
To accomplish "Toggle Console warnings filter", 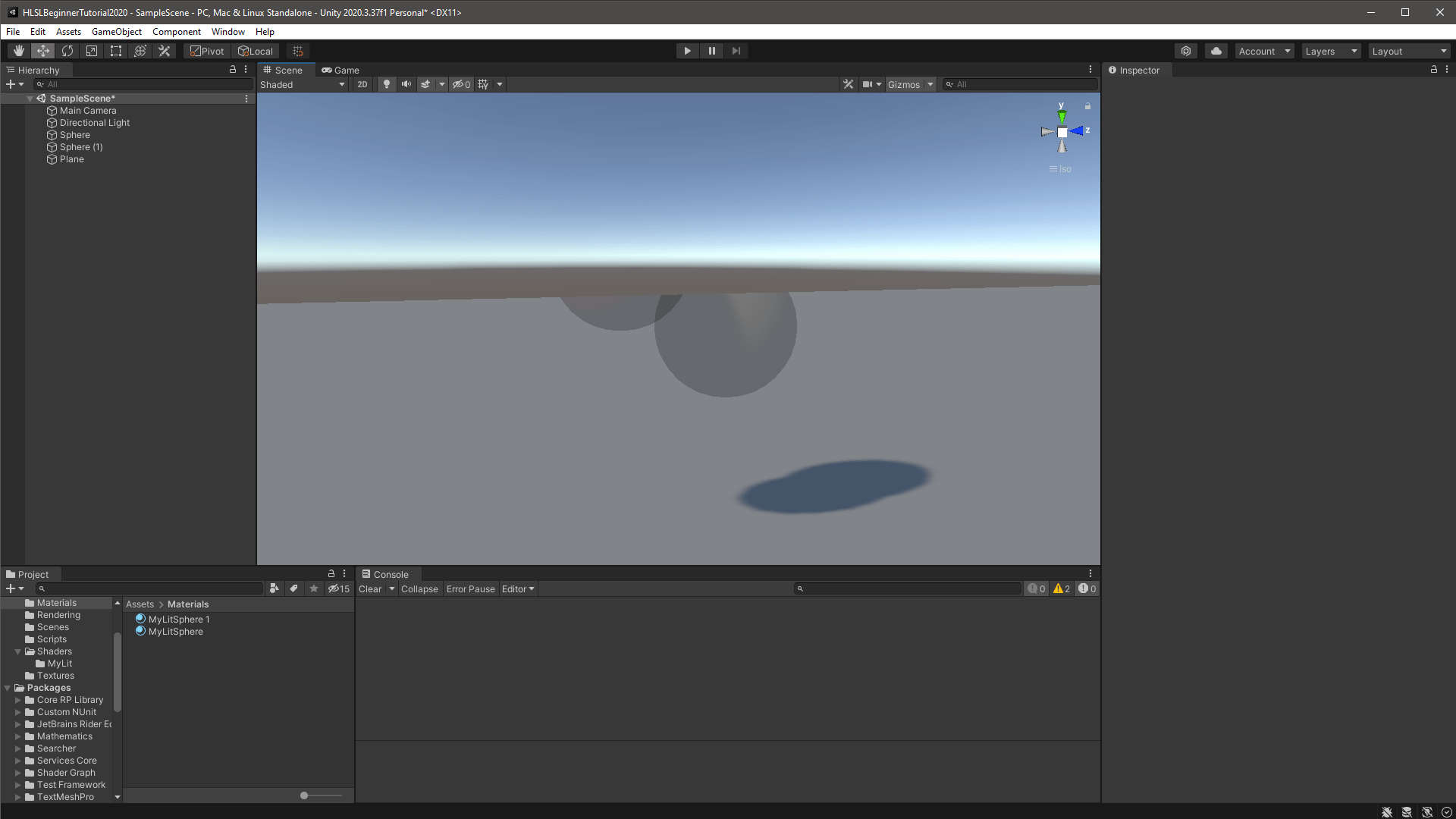I will 1062,589.
